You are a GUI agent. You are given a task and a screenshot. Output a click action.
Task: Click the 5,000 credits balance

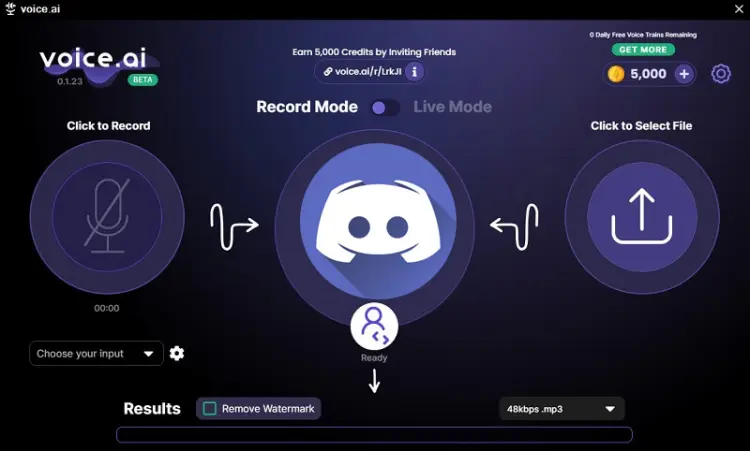coord(648,74)
